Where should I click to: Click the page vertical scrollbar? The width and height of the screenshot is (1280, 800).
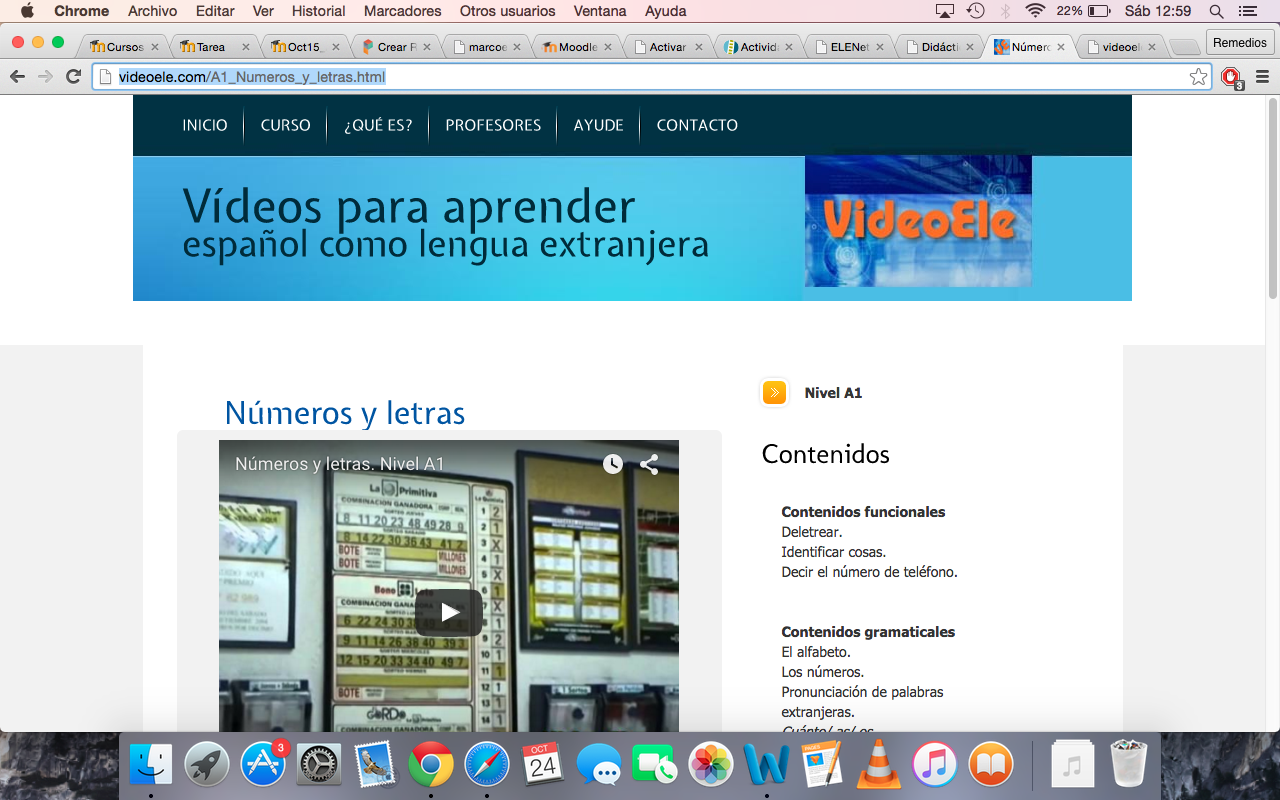click(1272, 198)
